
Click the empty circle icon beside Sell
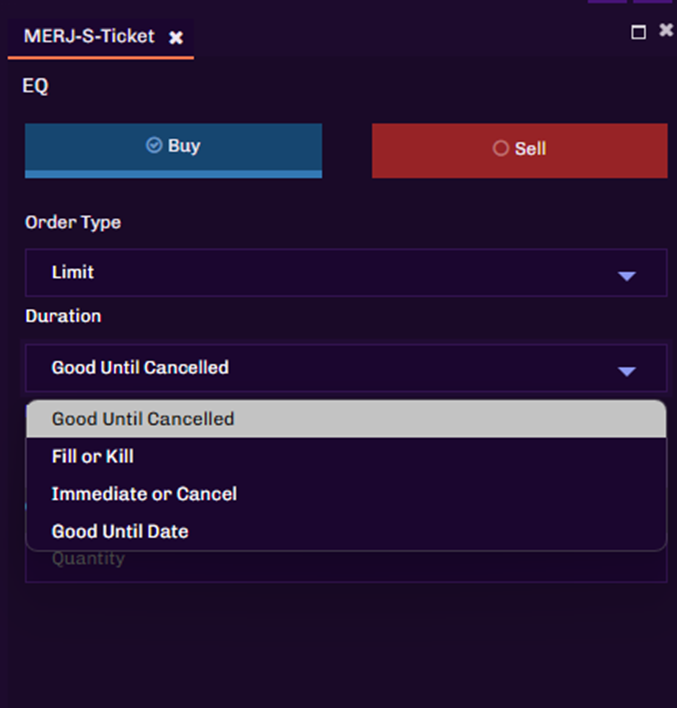click(x=501, y=148)
